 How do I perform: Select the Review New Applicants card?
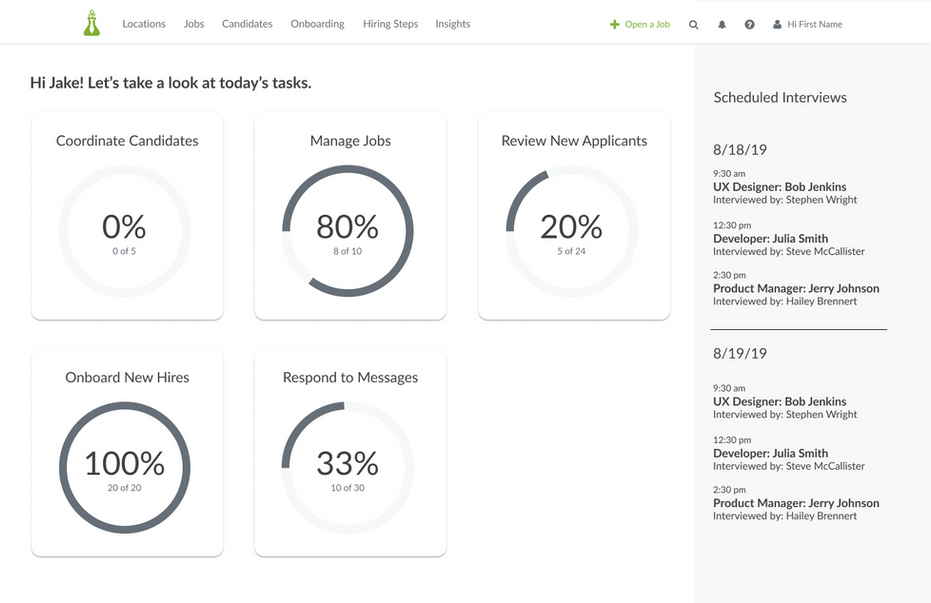point(574,217)
